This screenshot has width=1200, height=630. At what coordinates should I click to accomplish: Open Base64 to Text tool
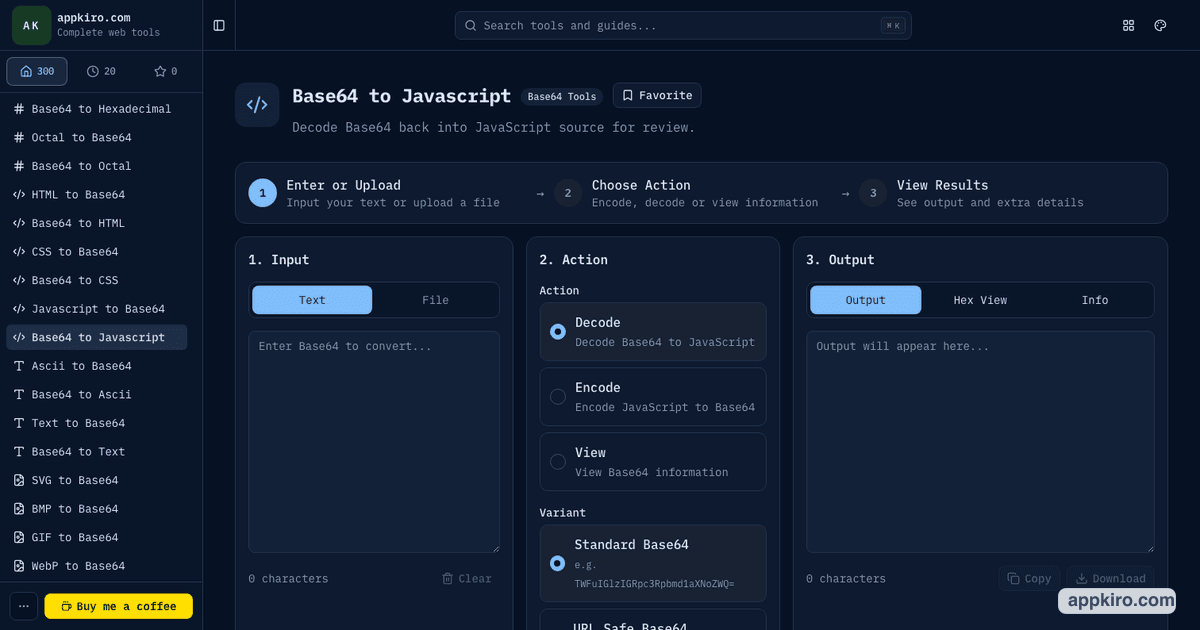pyautogui.click(x=97, y=452)
